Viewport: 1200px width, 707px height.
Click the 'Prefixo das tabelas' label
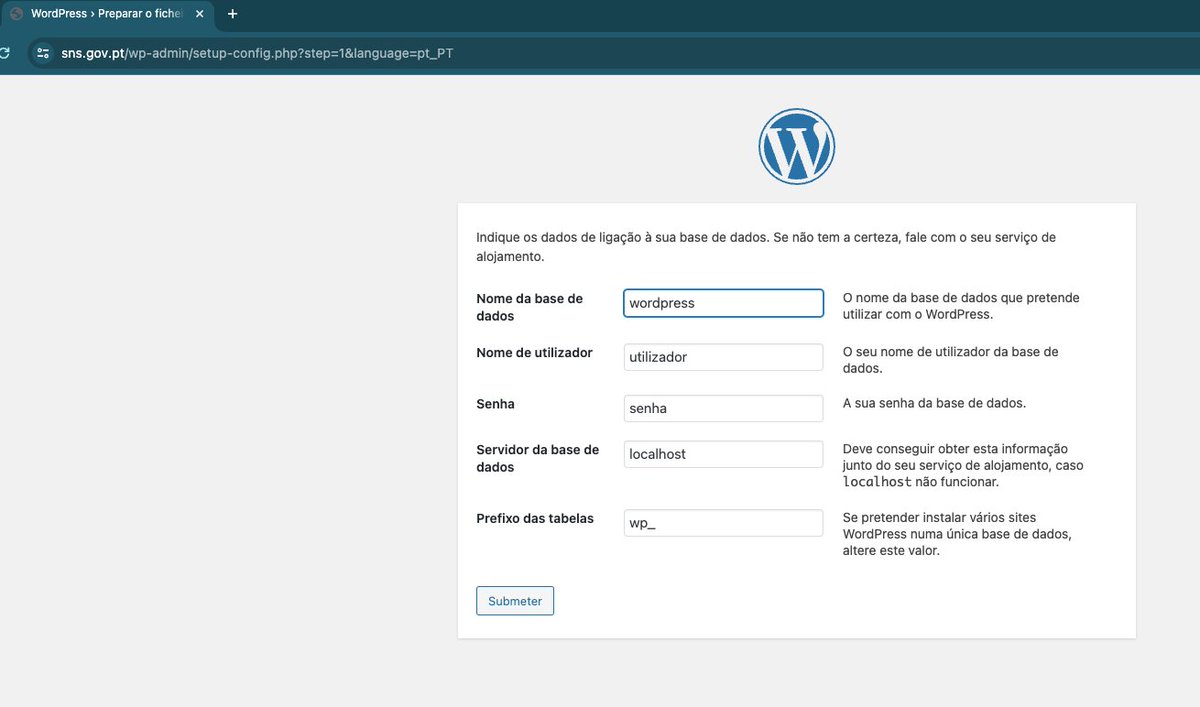click(535, 518)
